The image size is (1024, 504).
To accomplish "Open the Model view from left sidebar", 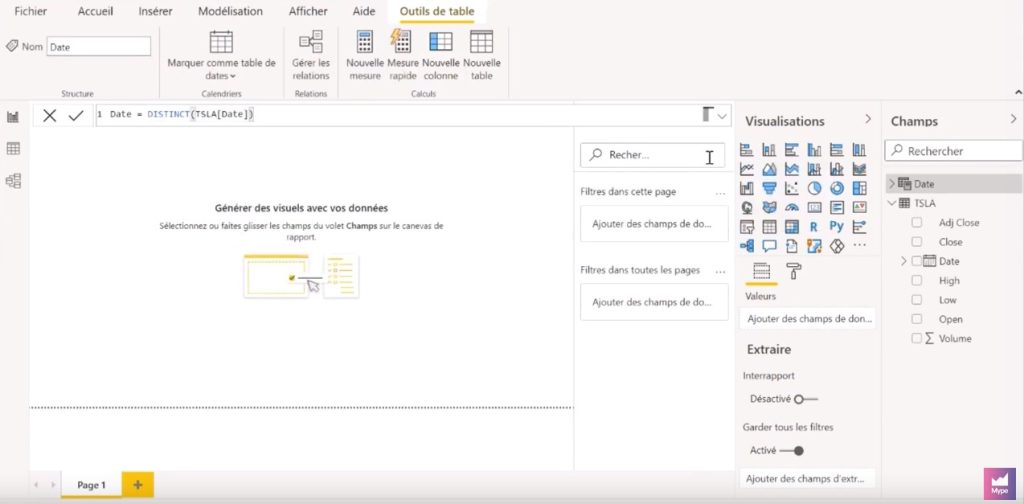I will coord(13,181).
